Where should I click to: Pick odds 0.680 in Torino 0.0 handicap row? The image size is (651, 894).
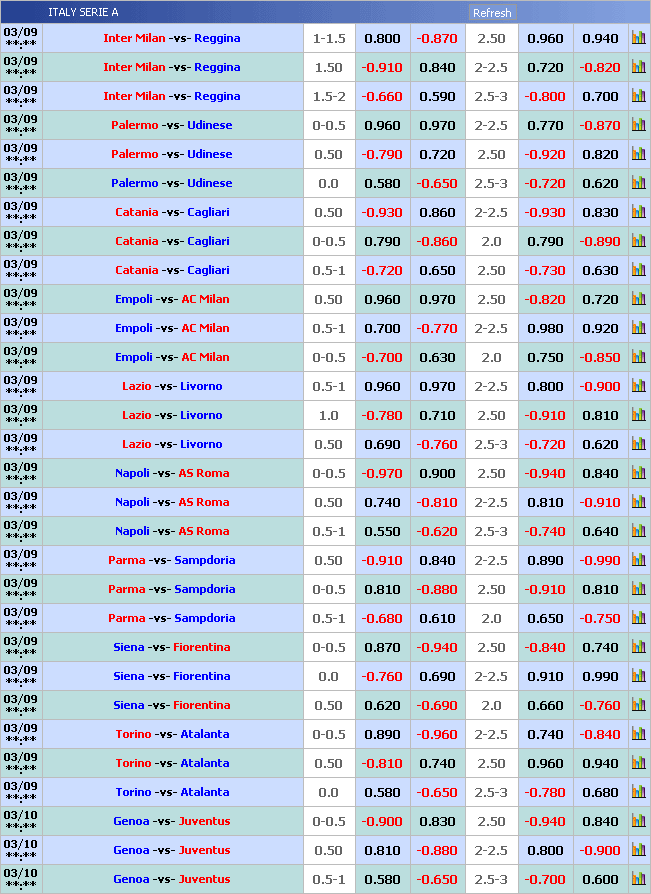coord(600,792)
